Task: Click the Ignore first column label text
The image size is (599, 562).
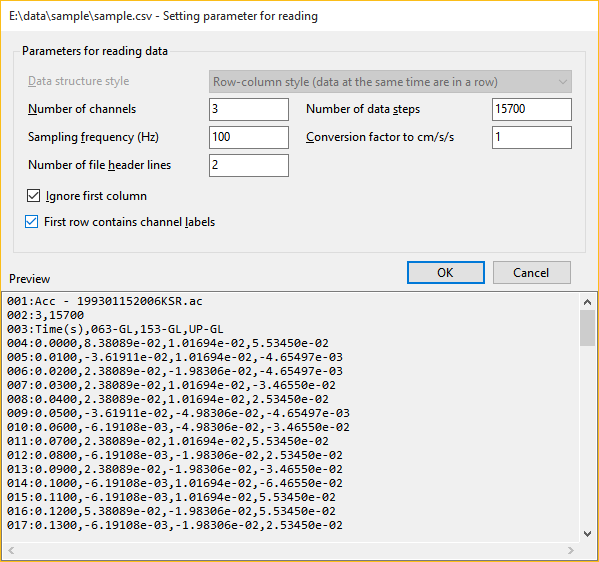Action: (96, 196)
